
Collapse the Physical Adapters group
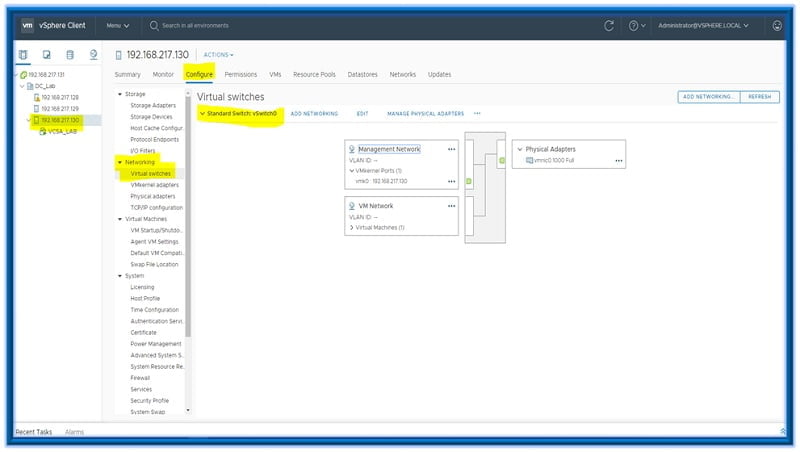pyautogui.click(x=519, y=149)
